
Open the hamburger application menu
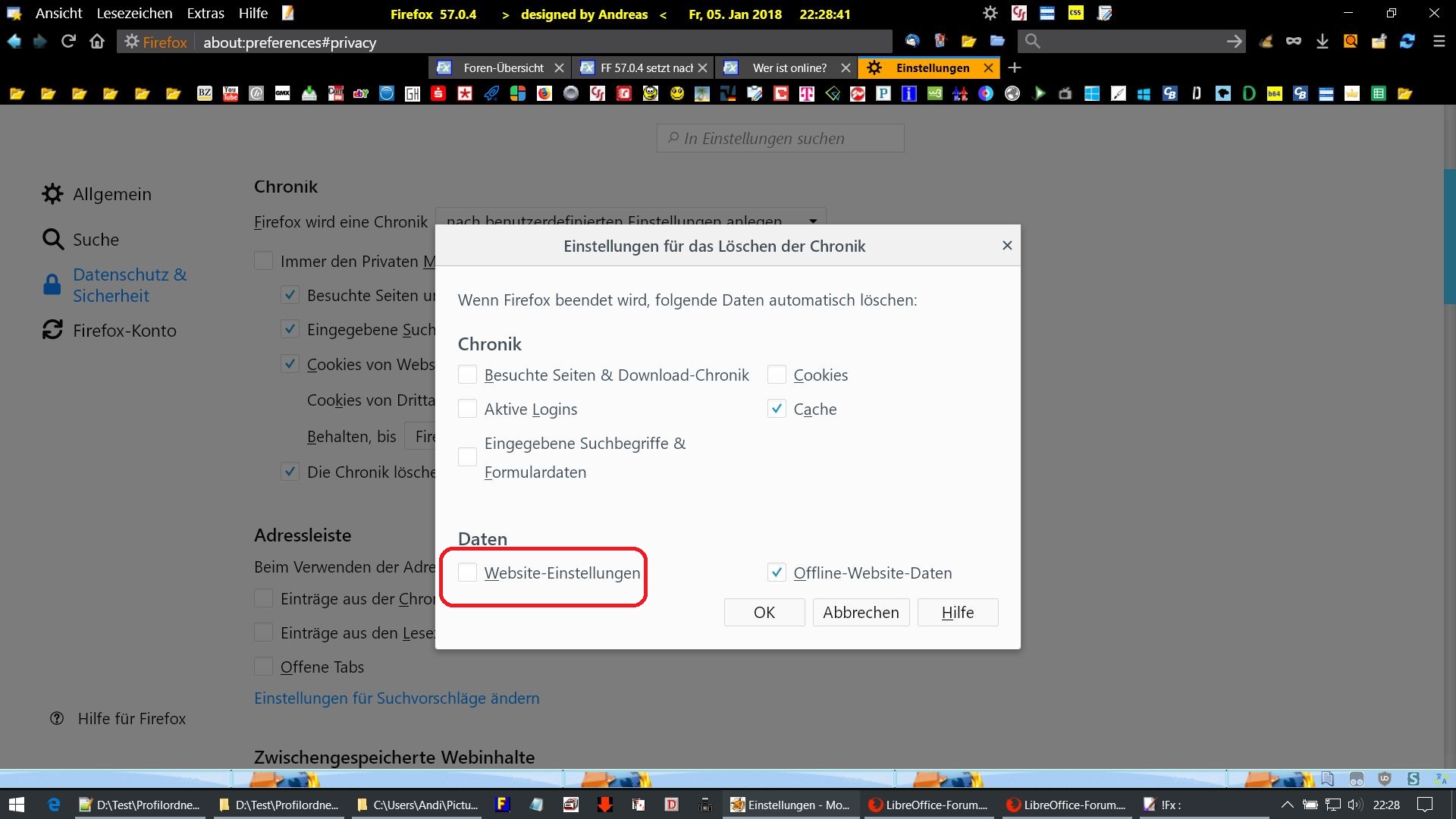[1439, 42]
